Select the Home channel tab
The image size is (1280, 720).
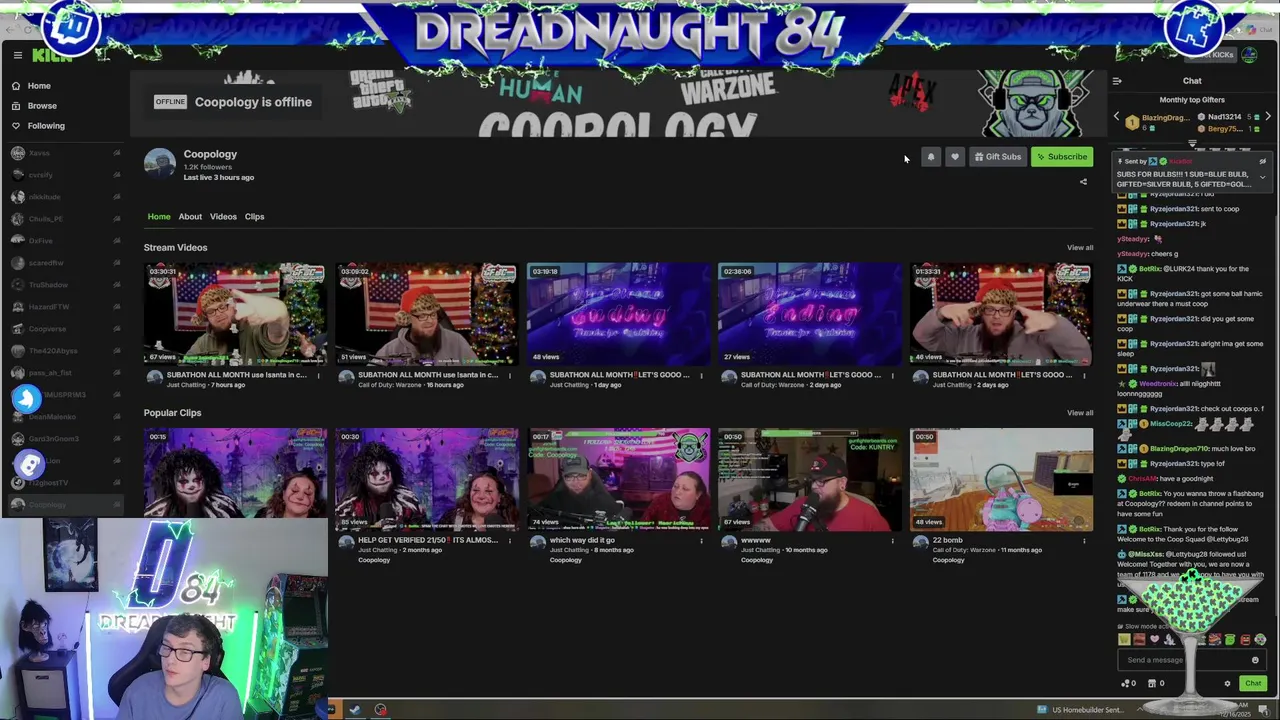pos(159,217)
